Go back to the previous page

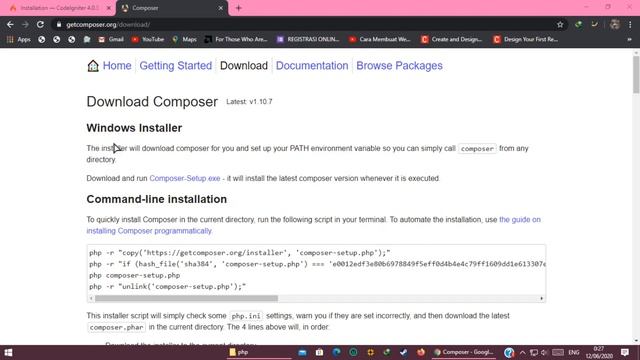coord(10,24)
